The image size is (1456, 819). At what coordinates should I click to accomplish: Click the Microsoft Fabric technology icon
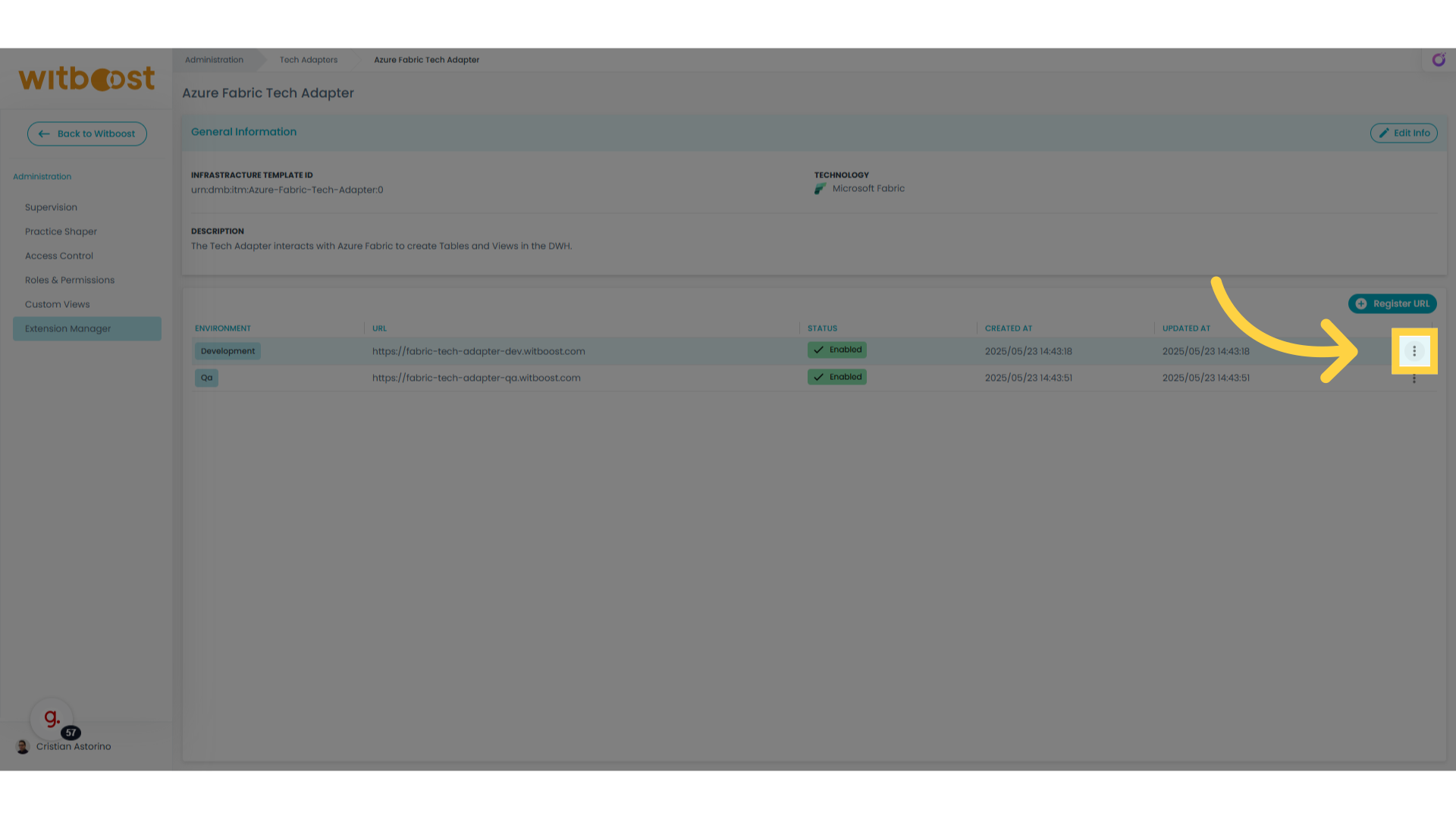821,189
